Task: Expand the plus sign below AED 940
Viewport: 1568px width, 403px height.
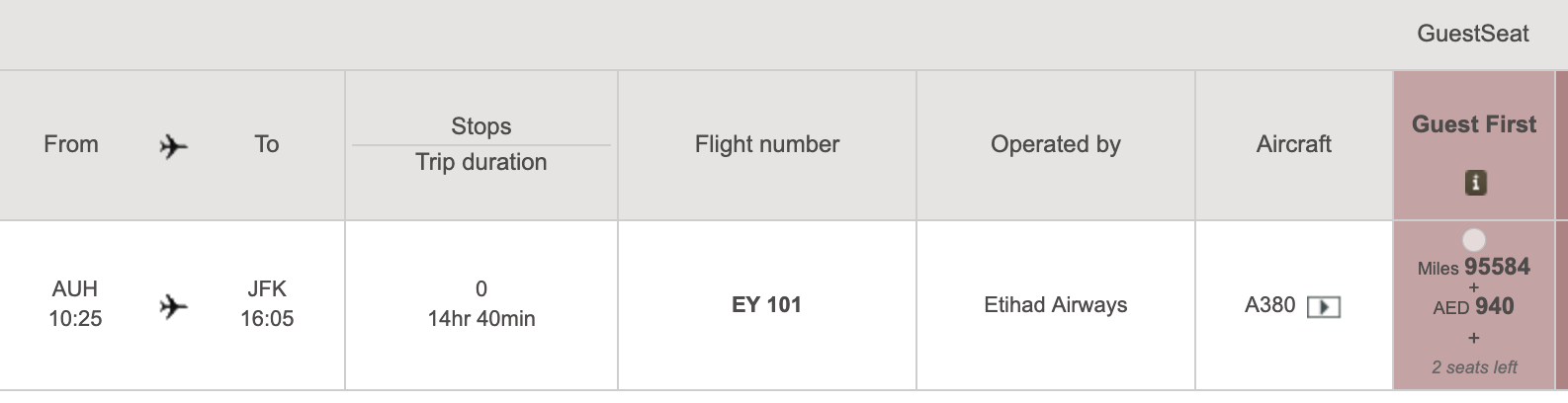Action: (1473, 338)
